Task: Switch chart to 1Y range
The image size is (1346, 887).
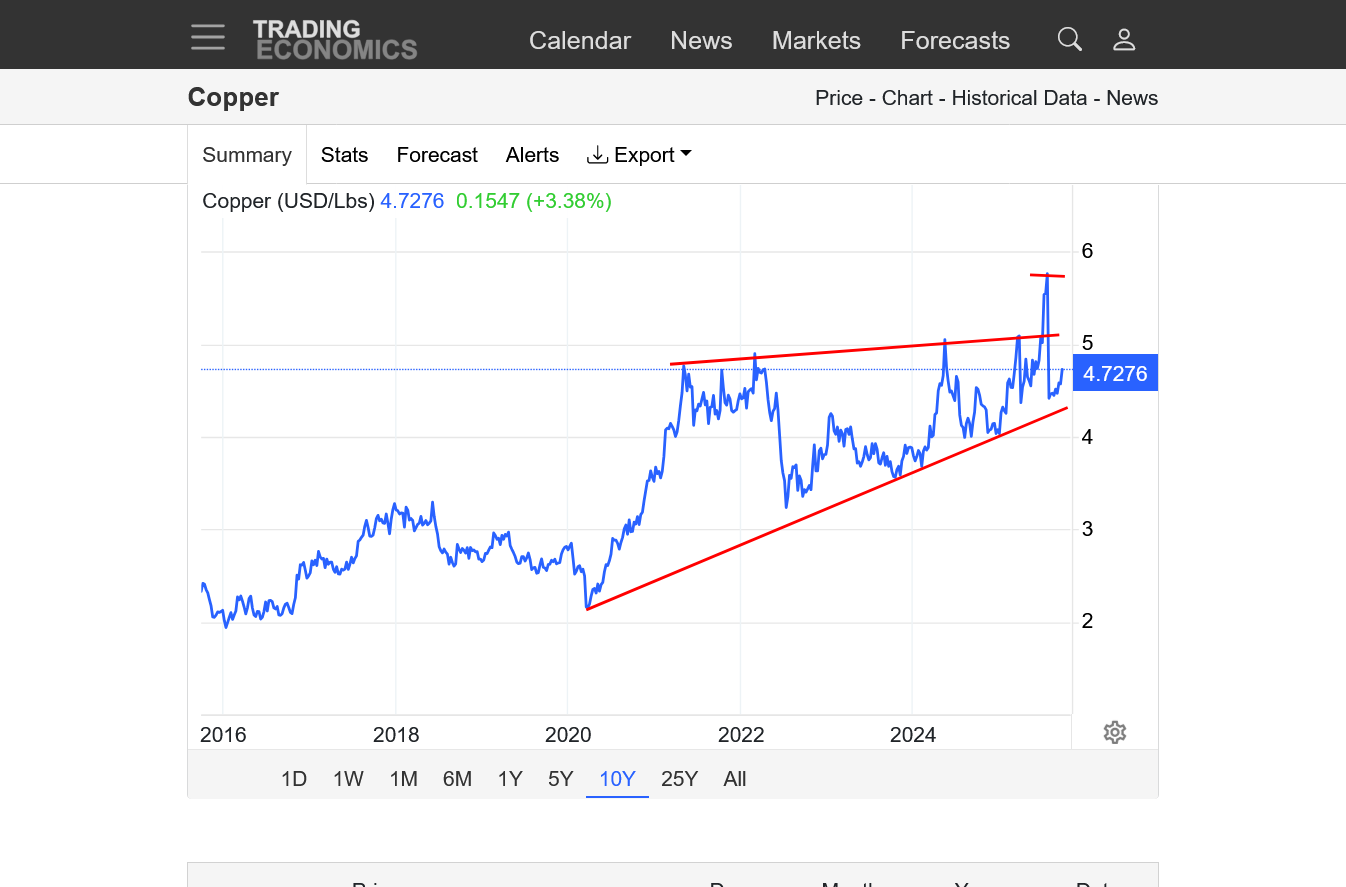Action: coord(510,779)
